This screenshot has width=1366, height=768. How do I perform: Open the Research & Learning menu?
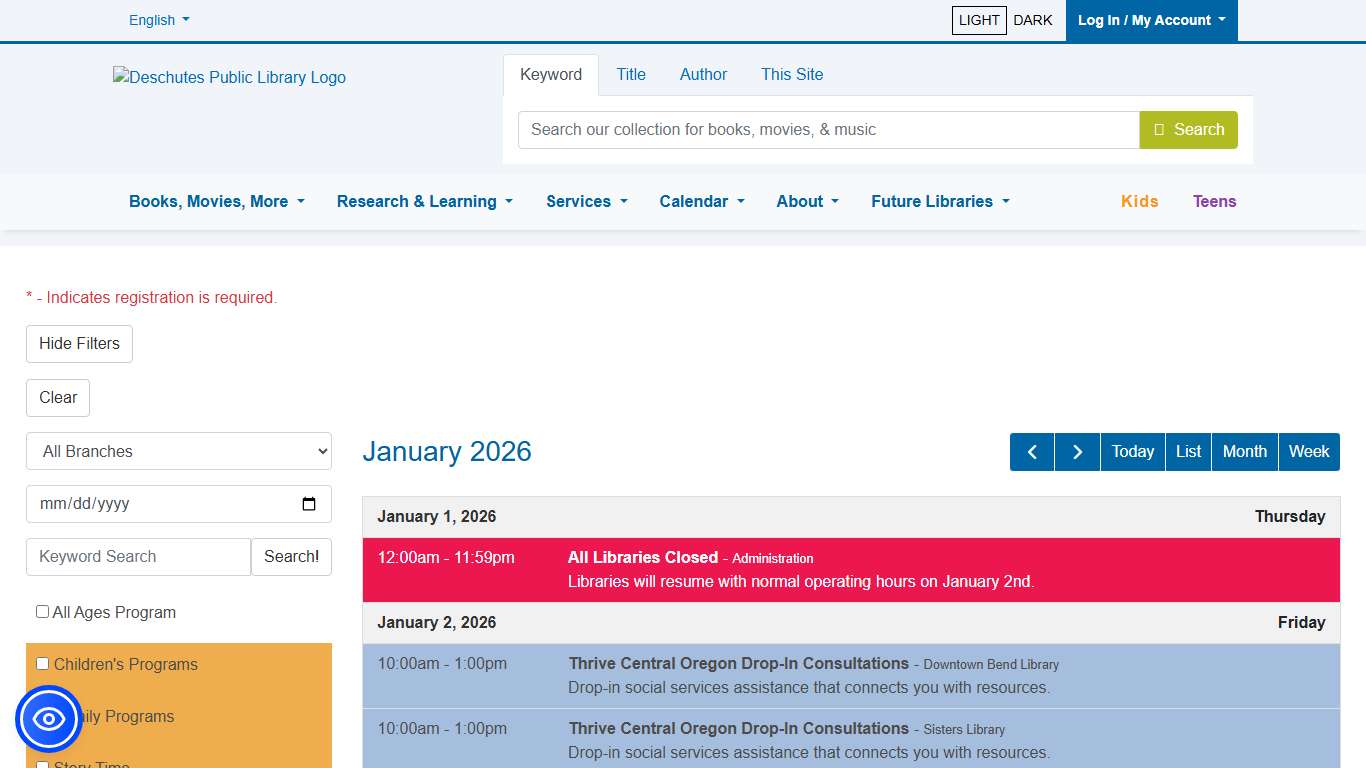pyautogui.click(x=424, y=201)
